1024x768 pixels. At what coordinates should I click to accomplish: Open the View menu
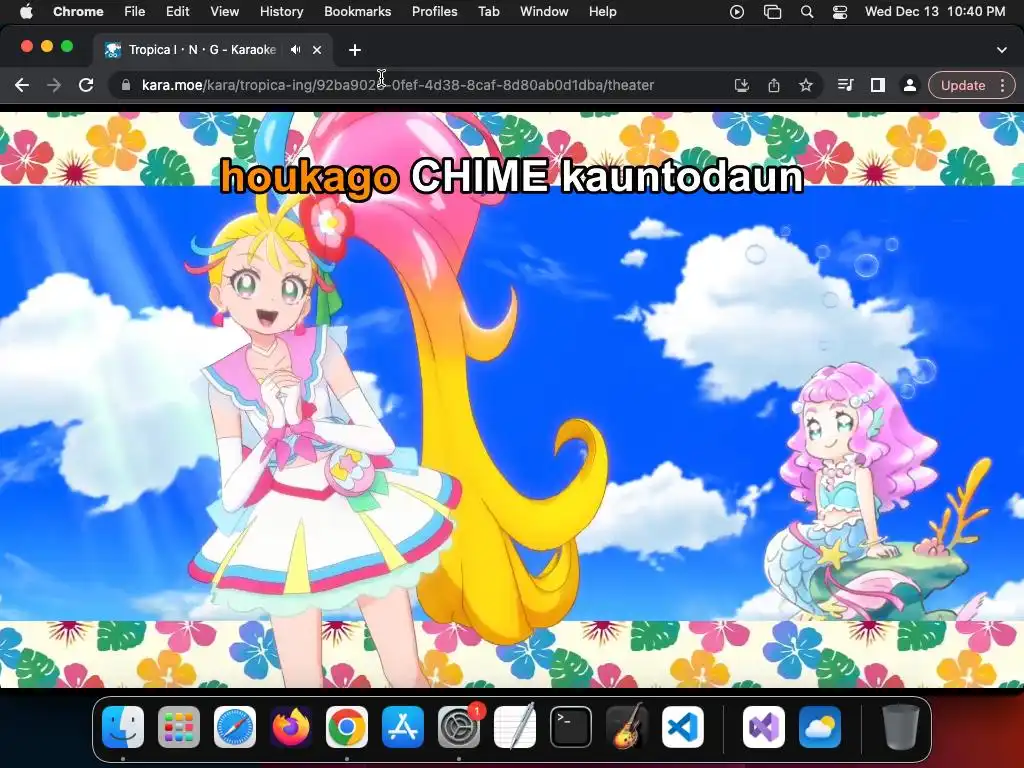click(x=225, y=12)
